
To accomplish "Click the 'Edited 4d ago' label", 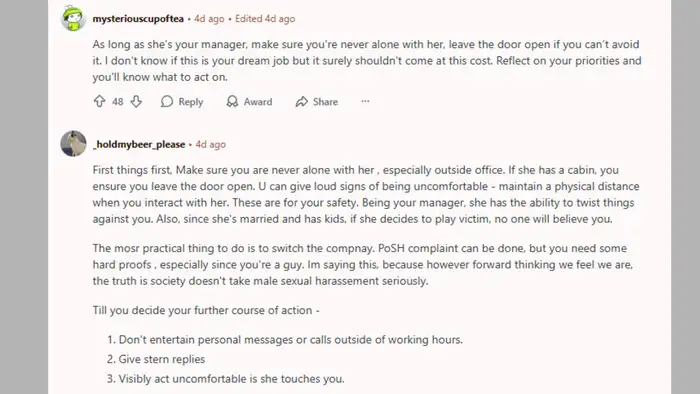I will 265,19.
